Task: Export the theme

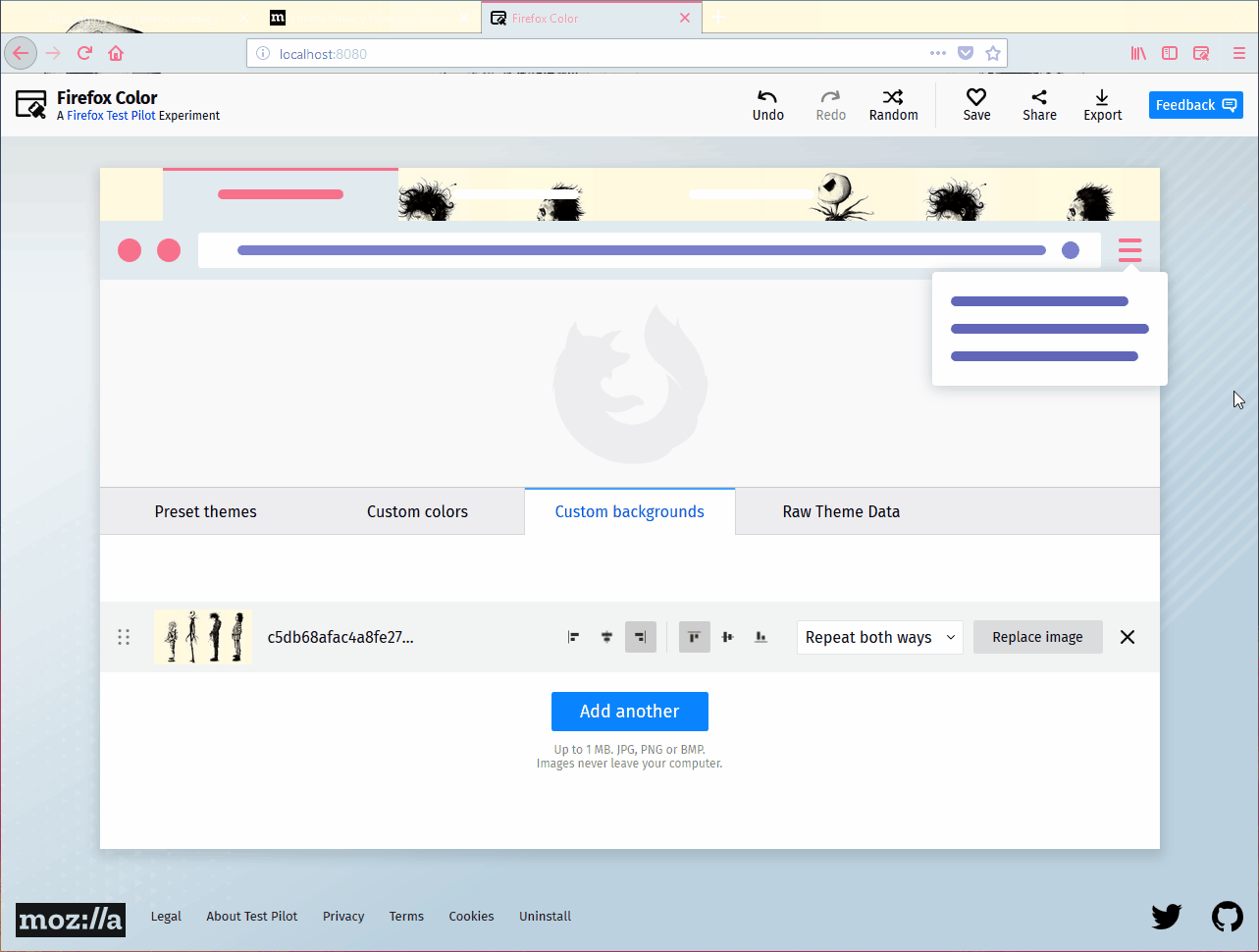Action: [1102, 105]
